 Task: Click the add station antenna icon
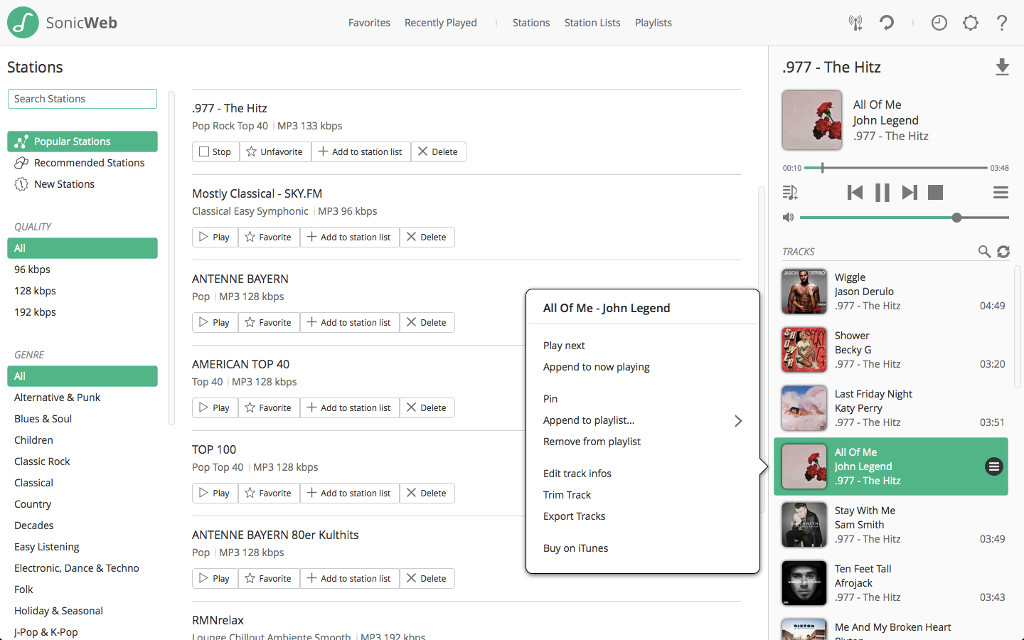tap(855, 23)
